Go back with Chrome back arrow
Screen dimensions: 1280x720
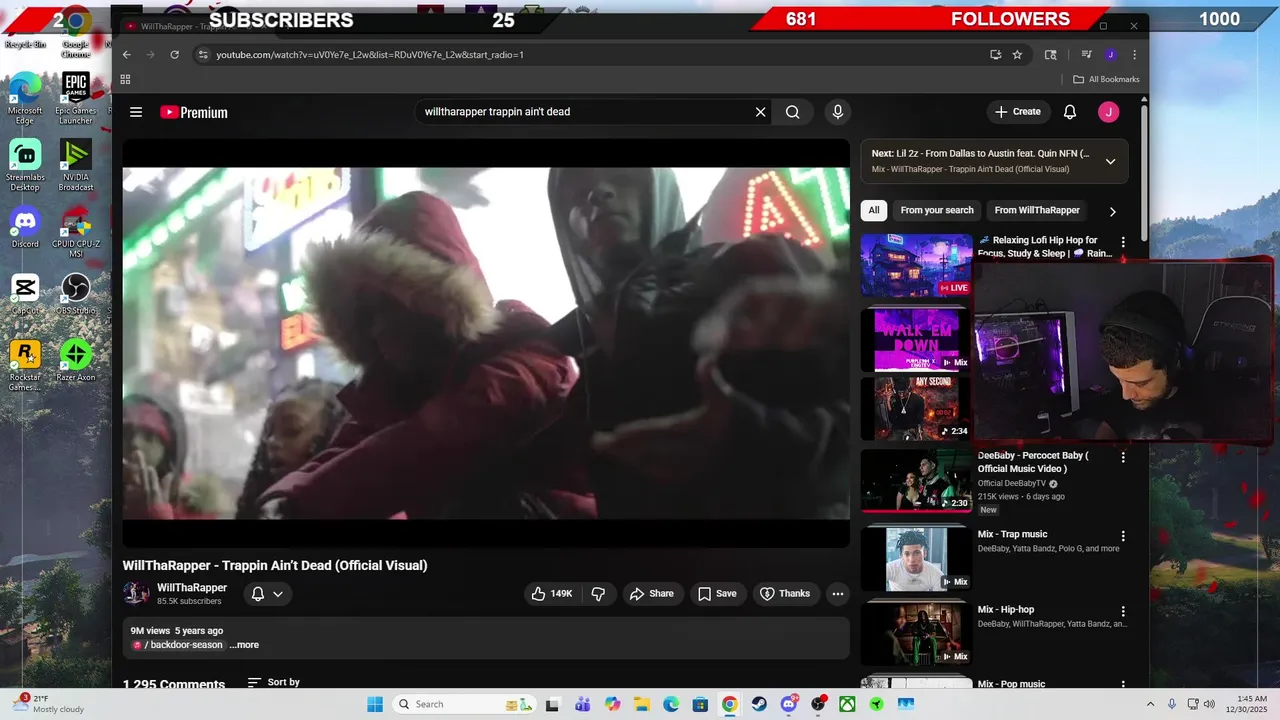(x=126, y=55)
